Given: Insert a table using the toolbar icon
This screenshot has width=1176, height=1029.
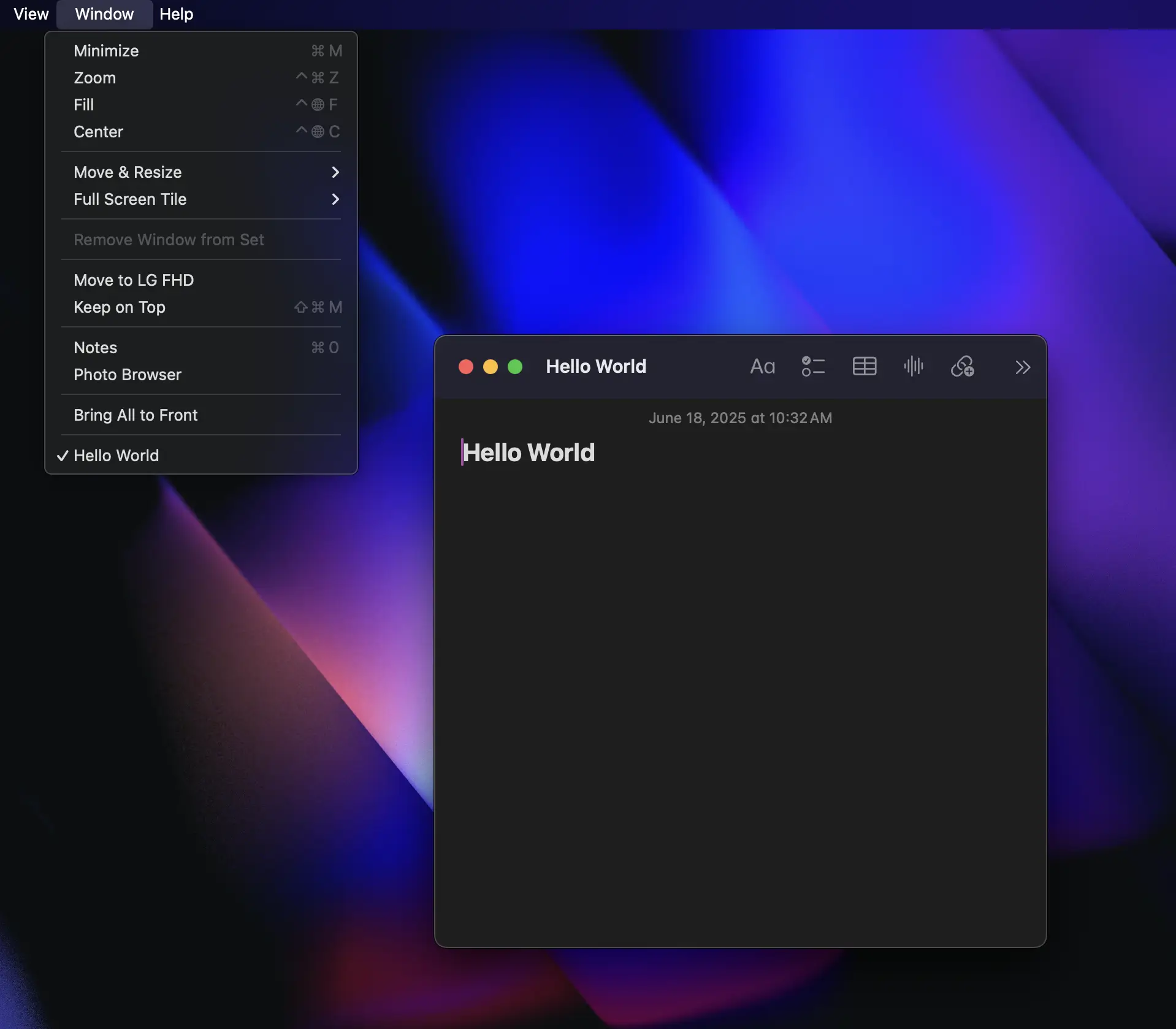Looking at the screenshot, I should click(x=864, y=367).
